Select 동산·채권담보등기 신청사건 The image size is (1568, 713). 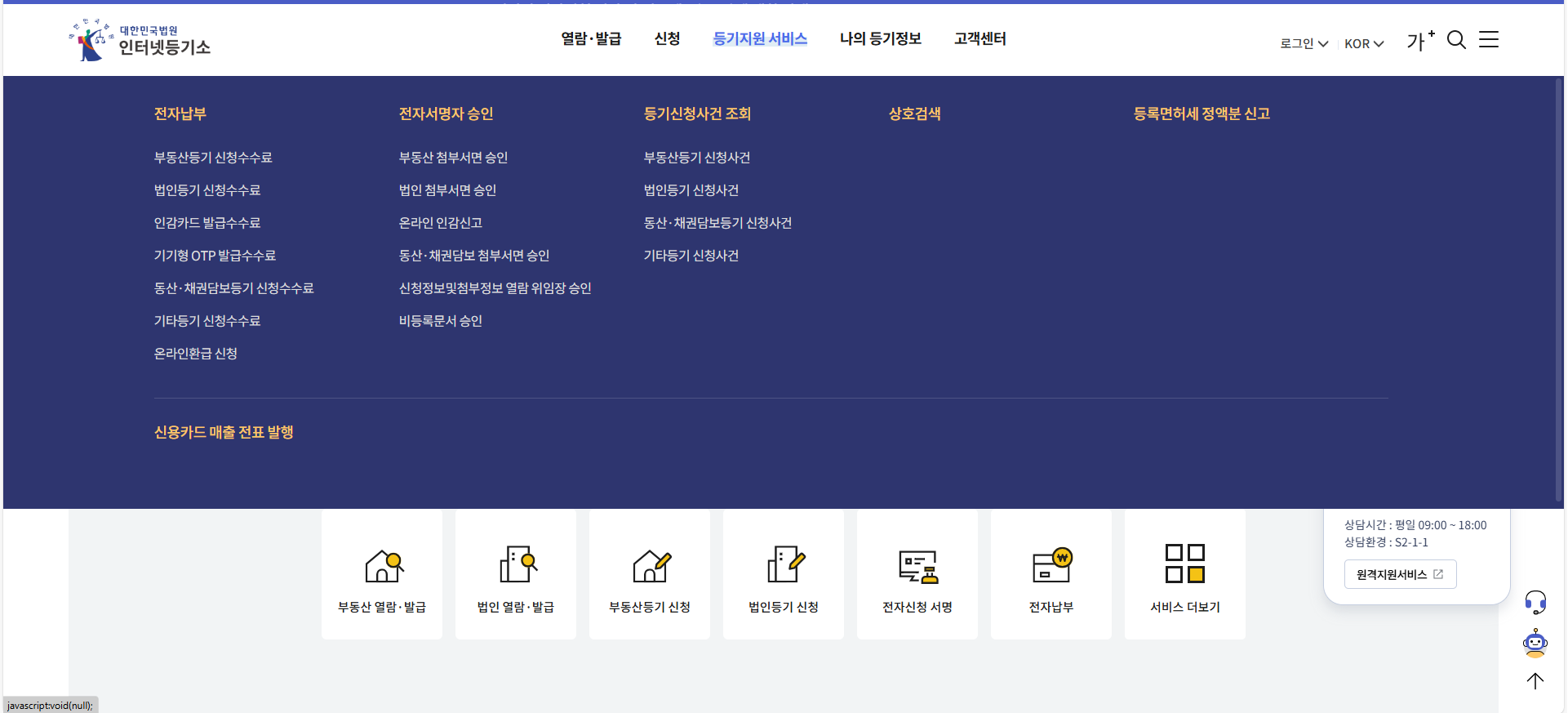point(717,223)
